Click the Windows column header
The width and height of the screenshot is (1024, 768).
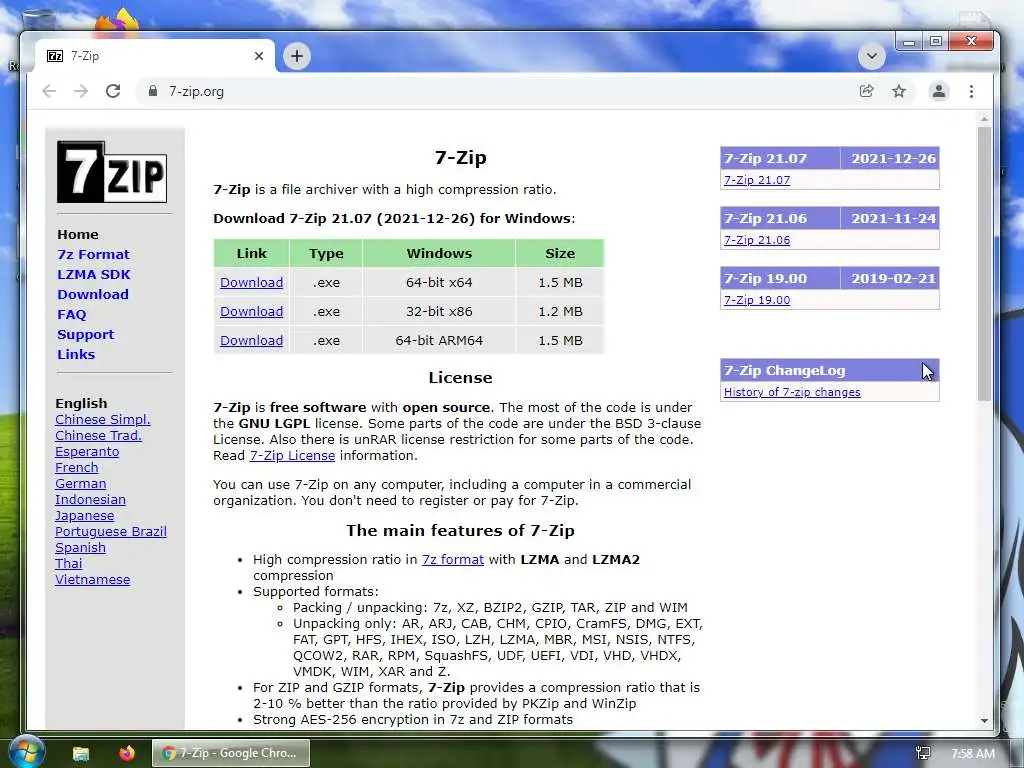[439, 253]
